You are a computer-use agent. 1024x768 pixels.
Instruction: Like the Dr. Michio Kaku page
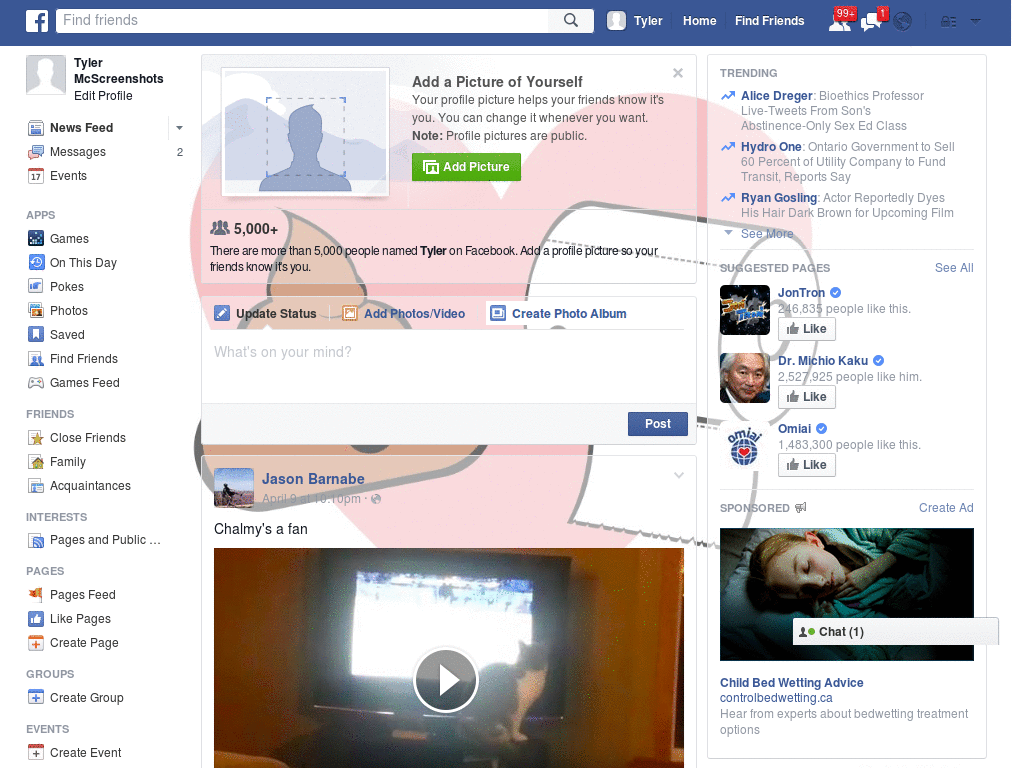click(x=807, y=396)
